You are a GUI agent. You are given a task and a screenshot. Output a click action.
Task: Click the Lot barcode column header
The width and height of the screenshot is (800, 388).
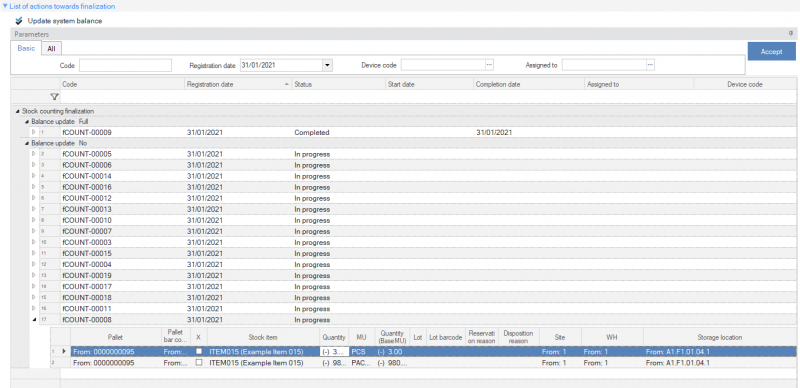tap(445, 337)
